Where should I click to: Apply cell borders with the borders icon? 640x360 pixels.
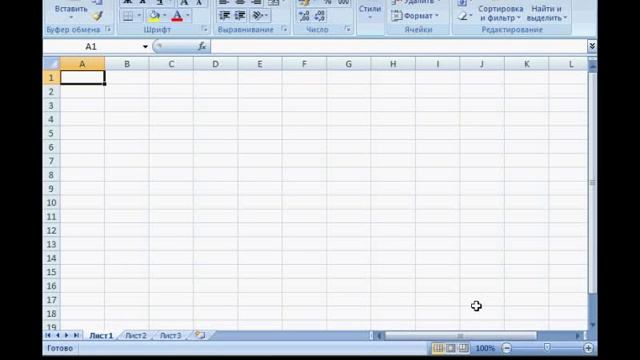click(x=128, y=16)
